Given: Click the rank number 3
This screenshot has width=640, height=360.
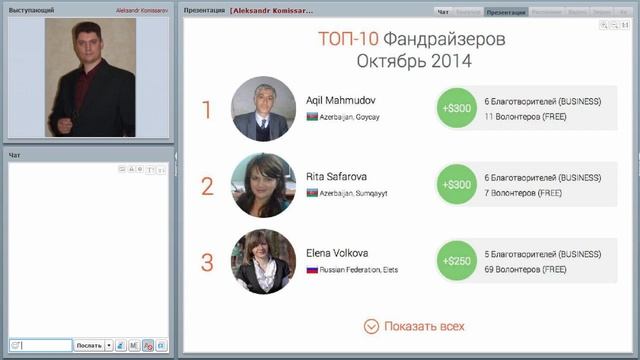Looking at the screenshot, I should click(207, 262).
